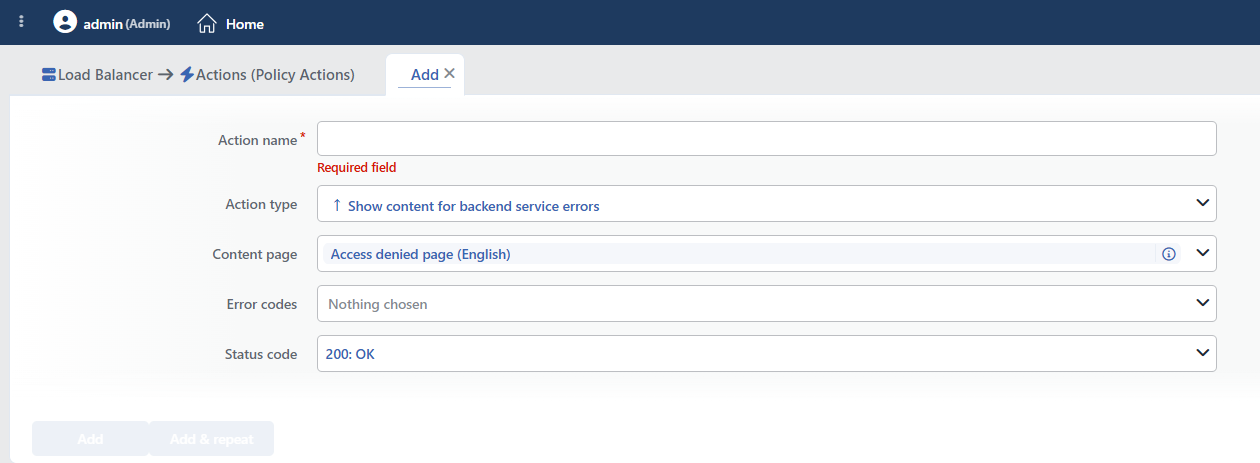The image size is (1260, 463).
Task: Focus the Action name input field
Action: pos(766,139)
